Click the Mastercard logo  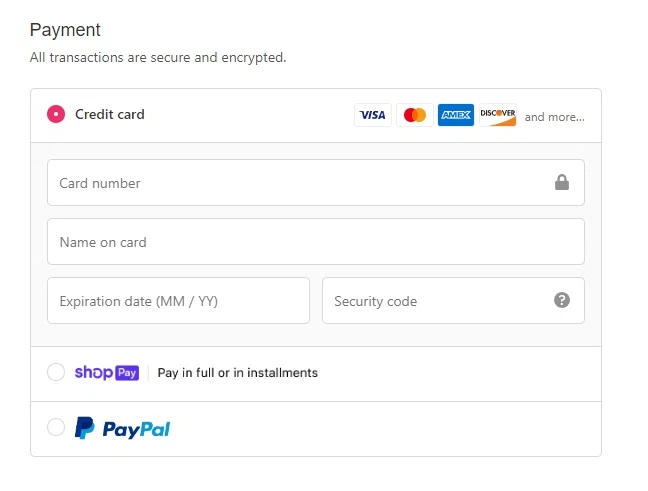[415, 116]
